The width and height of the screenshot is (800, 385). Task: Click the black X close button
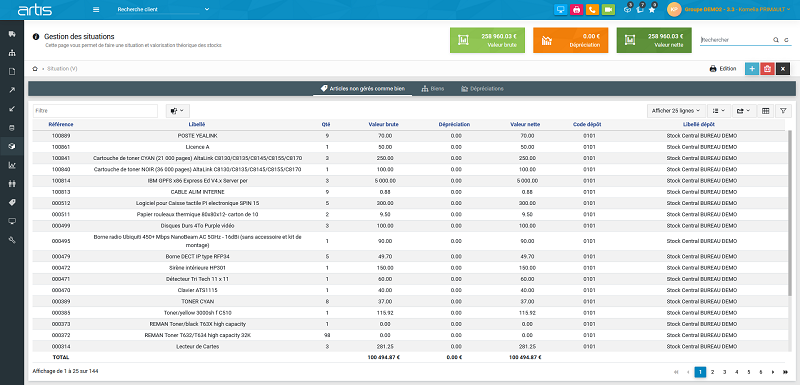tap(783, 69)
